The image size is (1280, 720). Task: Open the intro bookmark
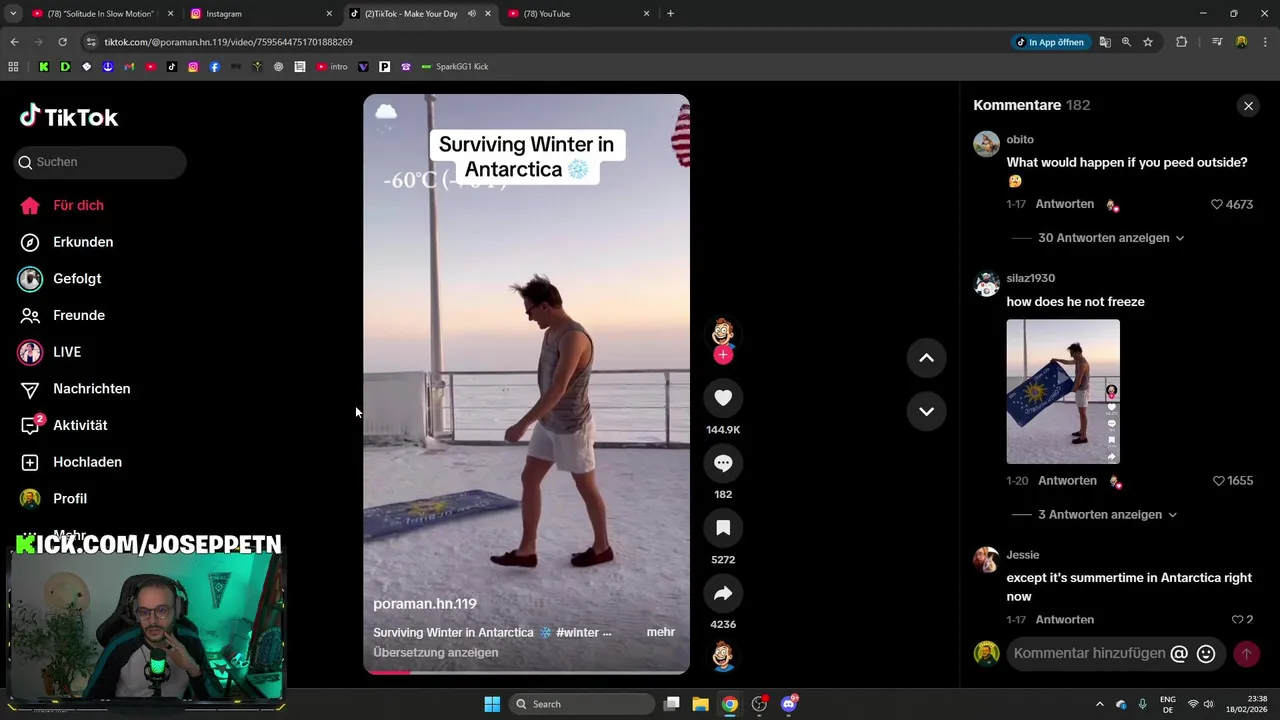coord(332,67)
